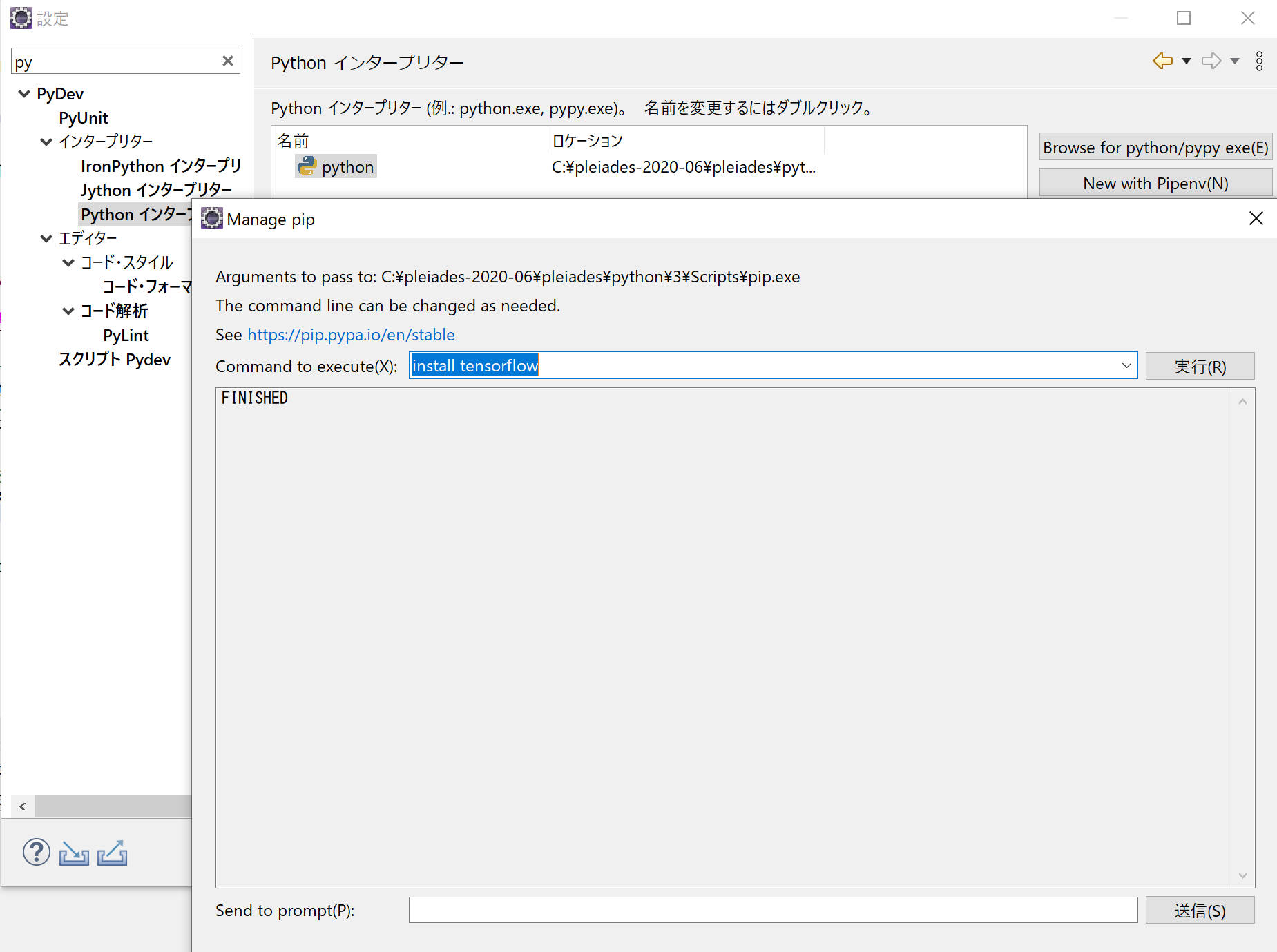Select PyLint in the tree
Viewport: 1277px width, 952px height.
tap(126, 336)
